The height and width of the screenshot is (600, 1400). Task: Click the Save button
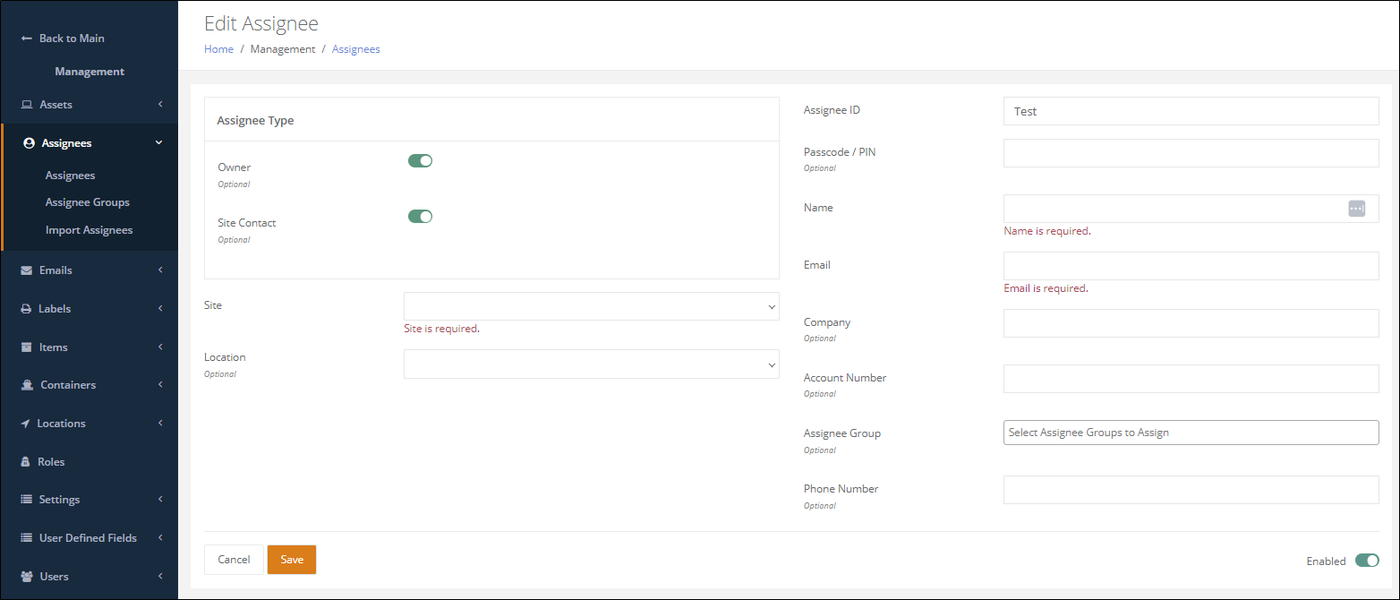point(292,560)
